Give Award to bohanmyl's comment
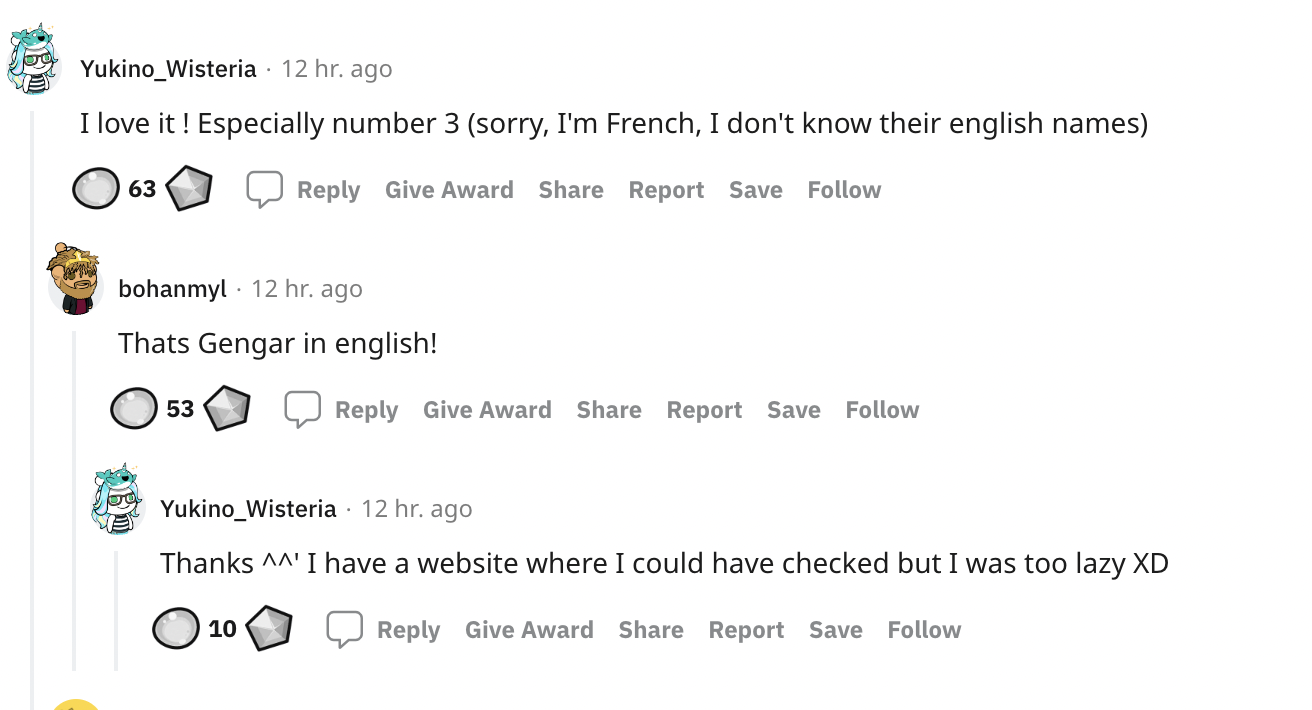 [487, 410]
